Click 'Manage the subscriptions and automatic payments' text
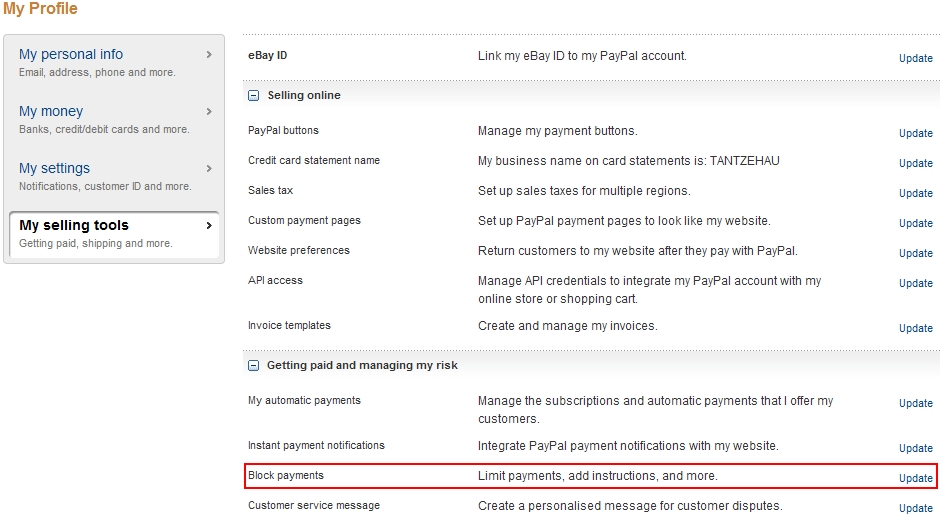The height and width of the screenshot is (520, 940). (655, 410)
